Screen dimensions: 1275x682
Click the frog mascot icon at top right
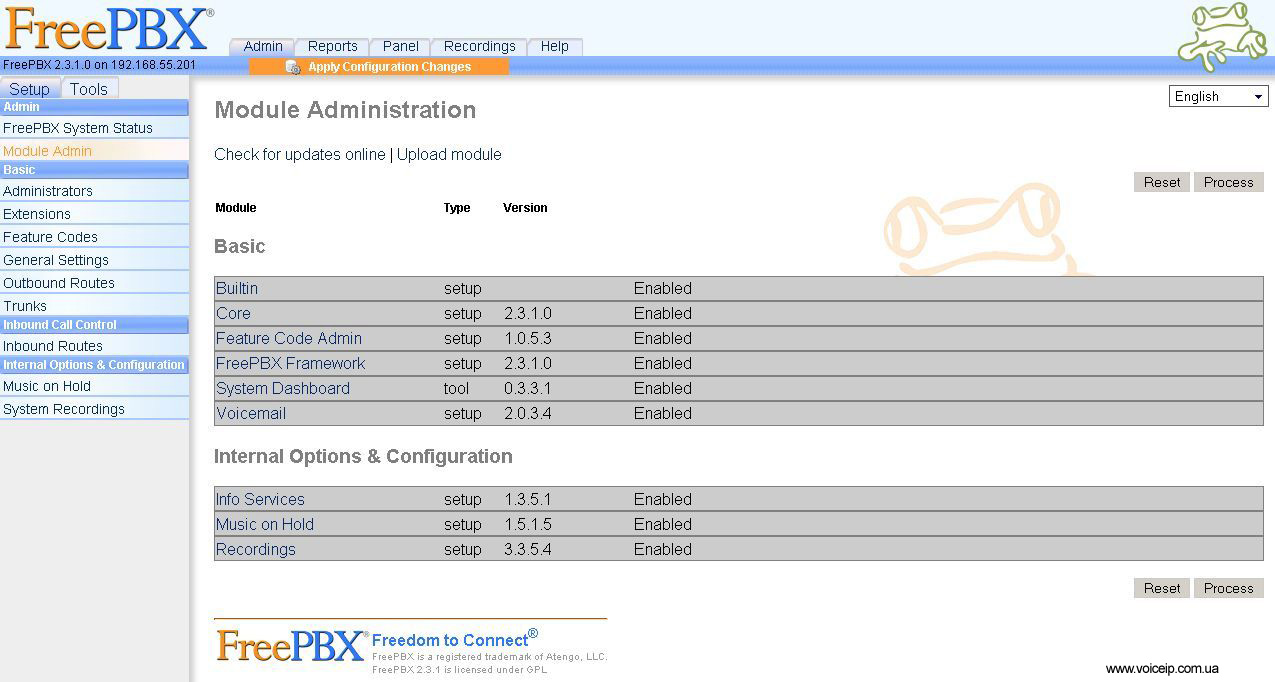click(x=1222, y=37)
